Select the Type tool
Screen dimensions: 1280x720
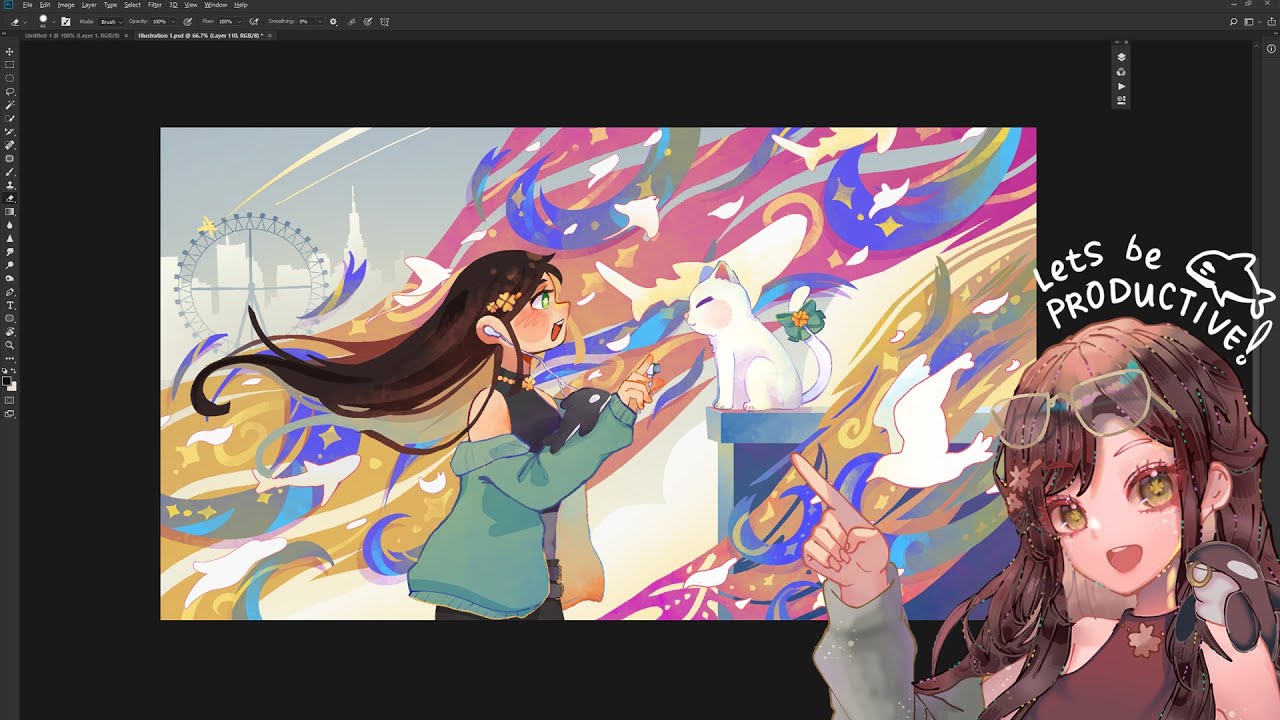[10, 305]
